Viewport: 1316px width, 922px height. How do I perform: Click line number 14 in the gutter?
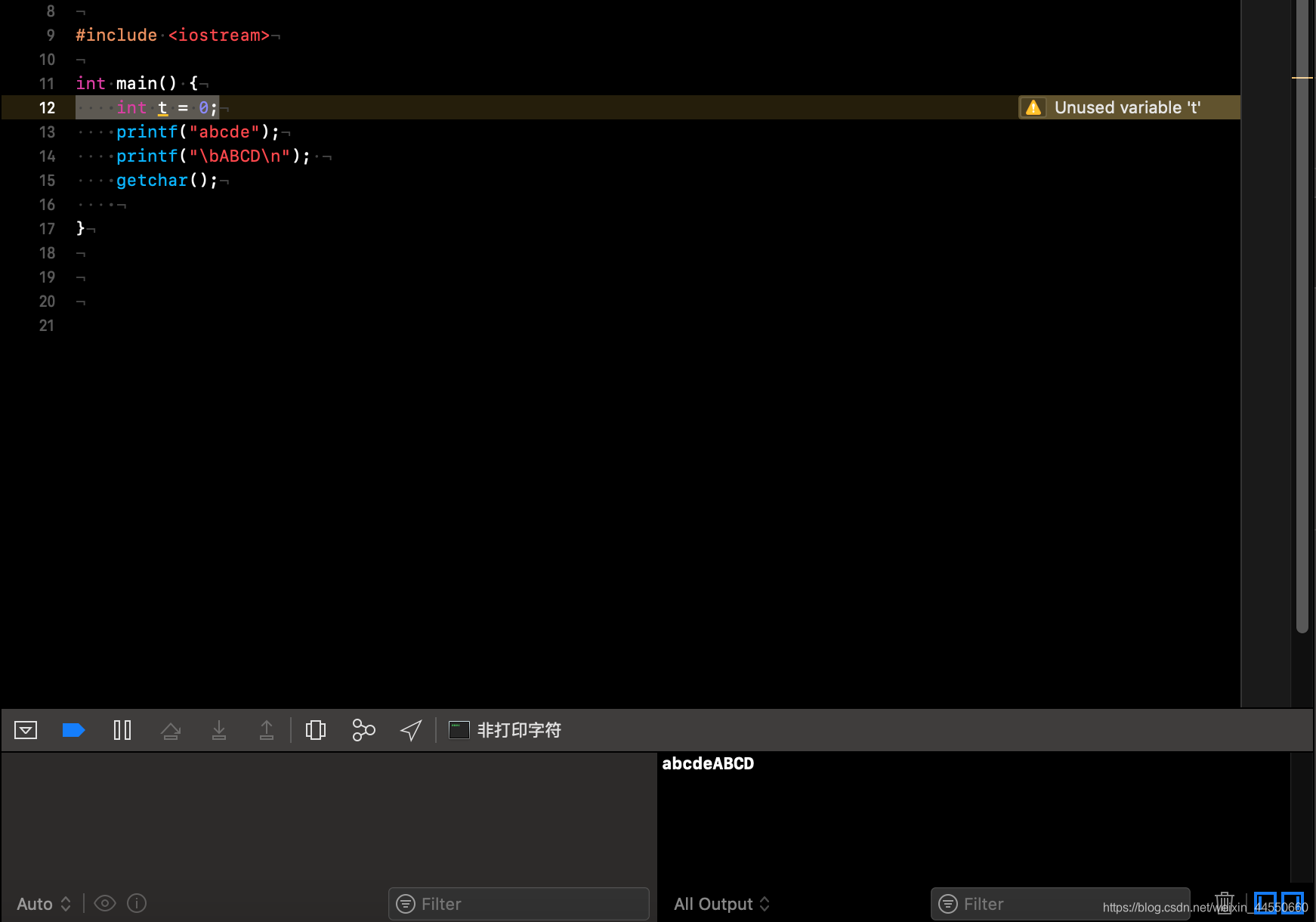[x=47, y=156]
